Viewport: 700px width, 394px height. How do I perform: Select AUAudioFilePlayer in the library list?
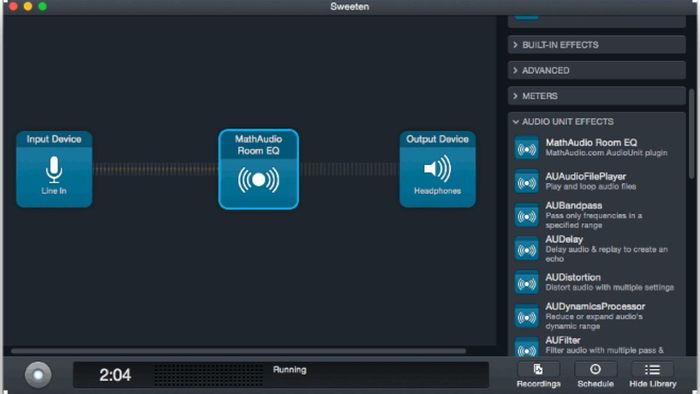pos(598,181)
